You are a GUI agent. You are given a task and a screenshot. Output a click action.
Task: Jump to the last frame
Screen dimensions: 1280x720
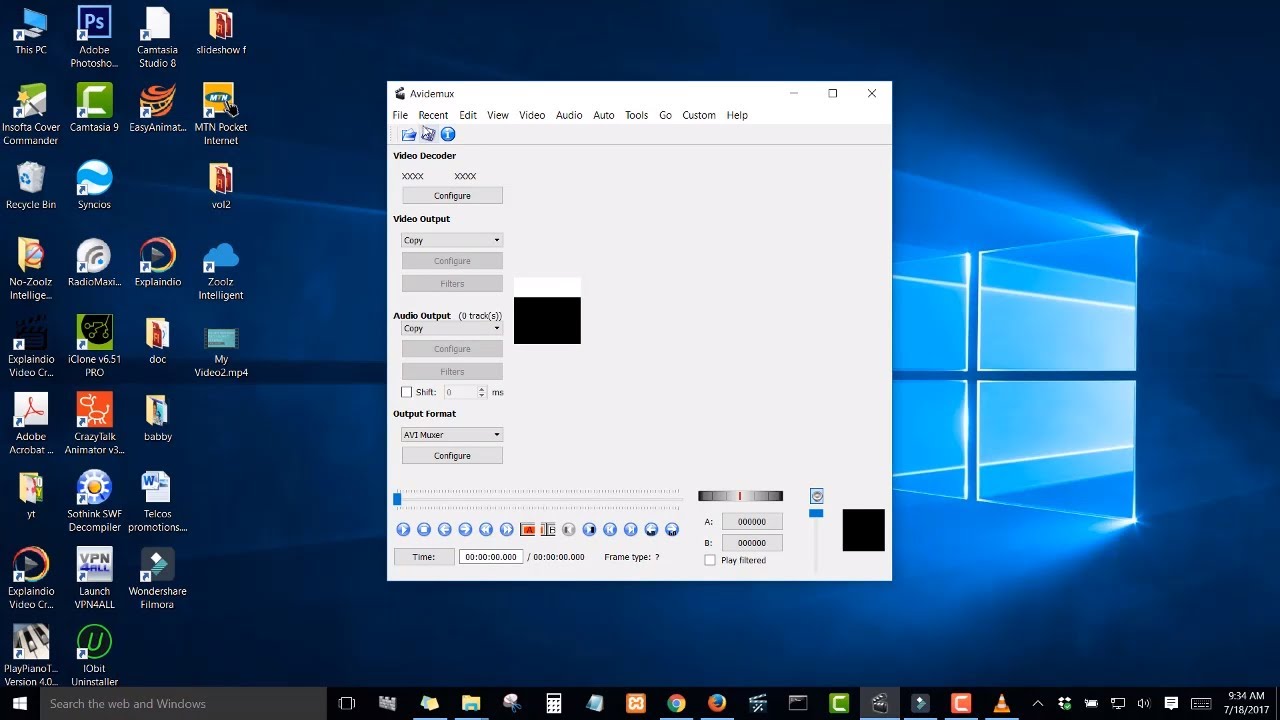coord(631,529)
